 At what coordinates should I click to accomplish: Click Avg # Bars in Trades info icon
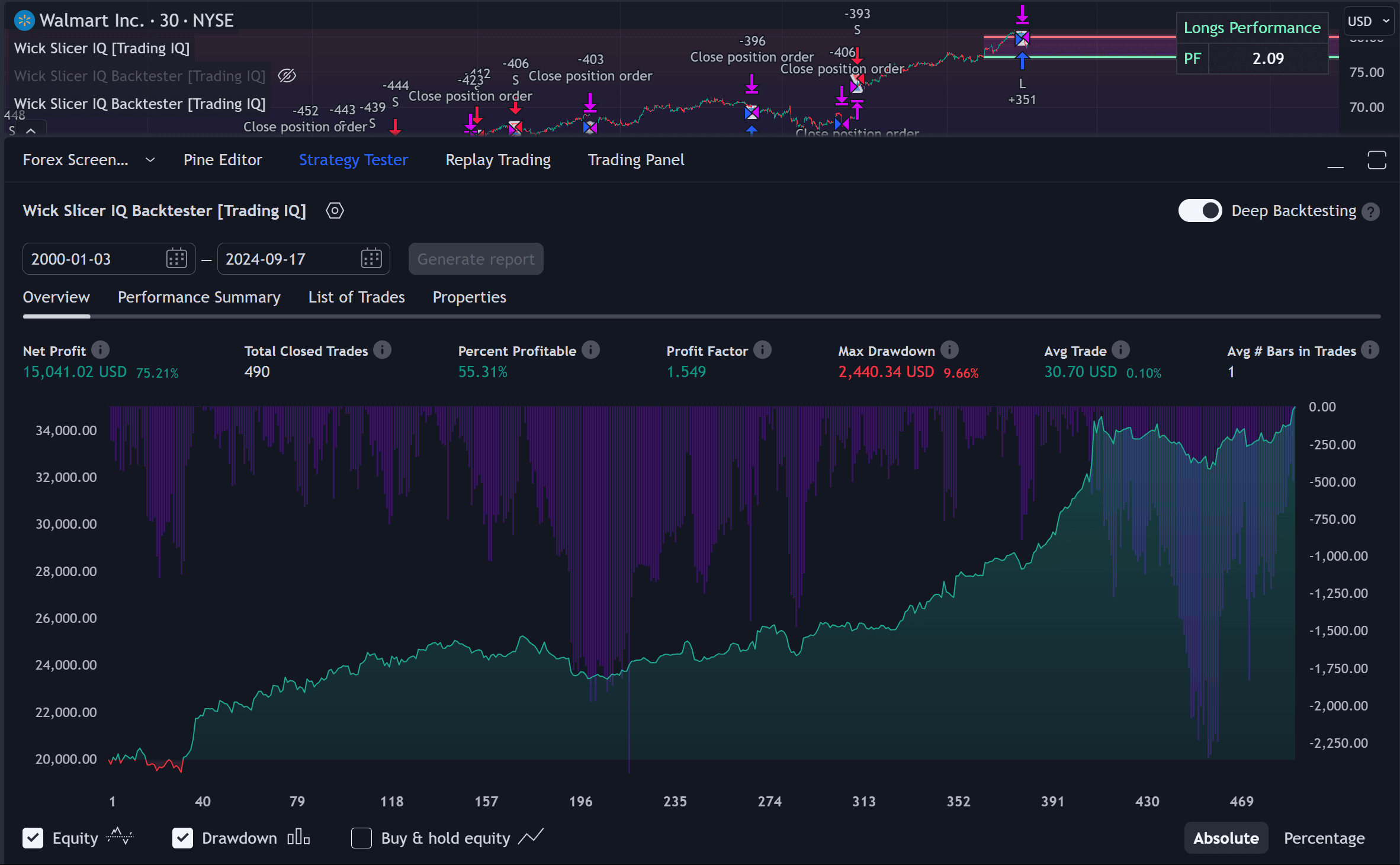pyautogui.click(x=1370, y=350)
